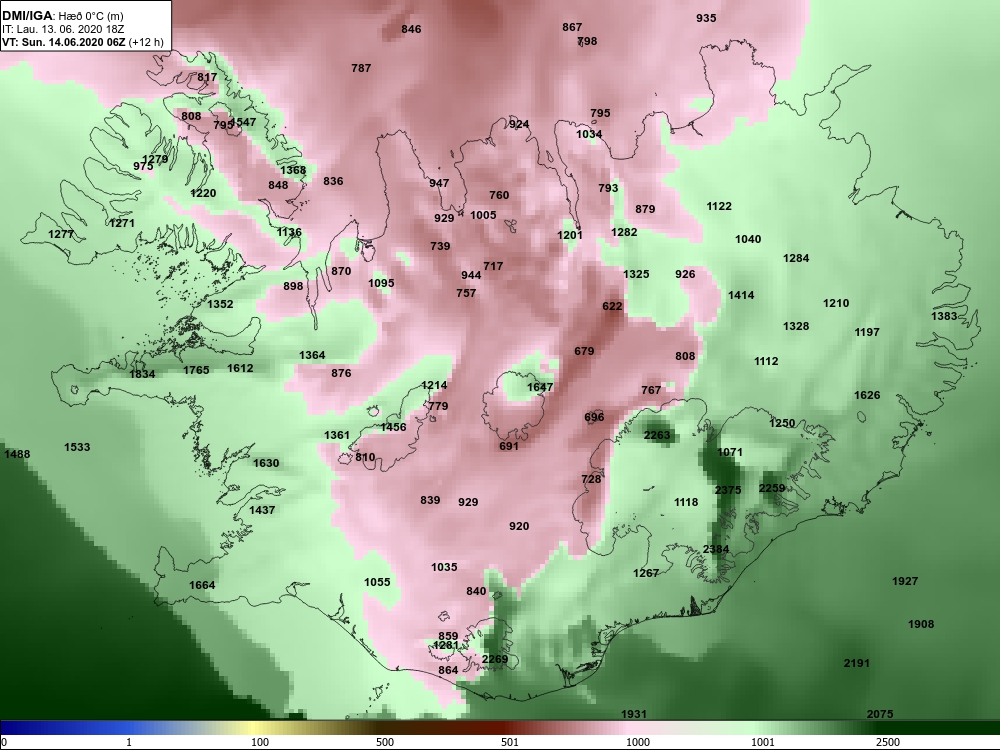Click the map value 1055

(377, 582)
